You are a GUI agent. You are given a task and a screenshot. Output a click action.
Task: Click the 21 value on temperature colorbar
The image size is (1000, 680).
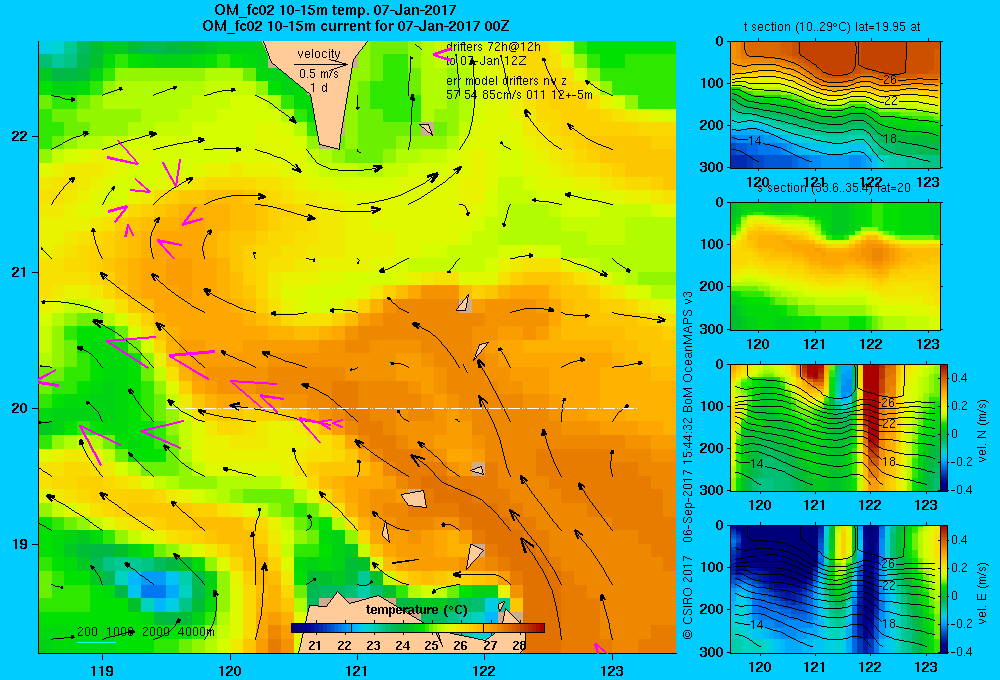click(315, 645)
